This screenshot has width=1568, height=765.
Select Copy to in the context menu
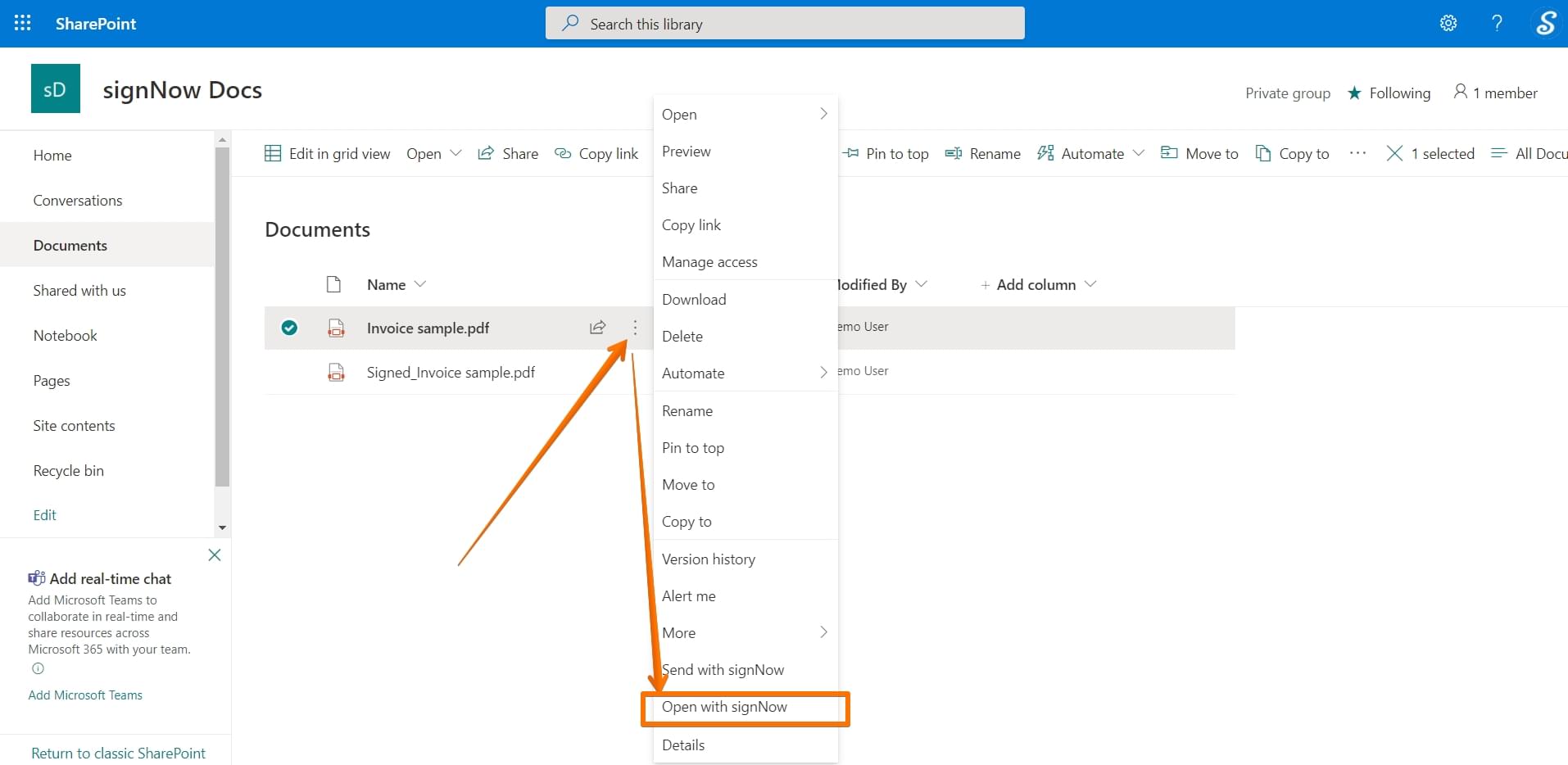[745, 521]
